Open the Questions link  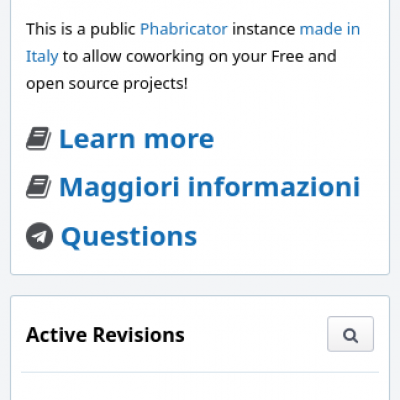click(x=129, y=237)
